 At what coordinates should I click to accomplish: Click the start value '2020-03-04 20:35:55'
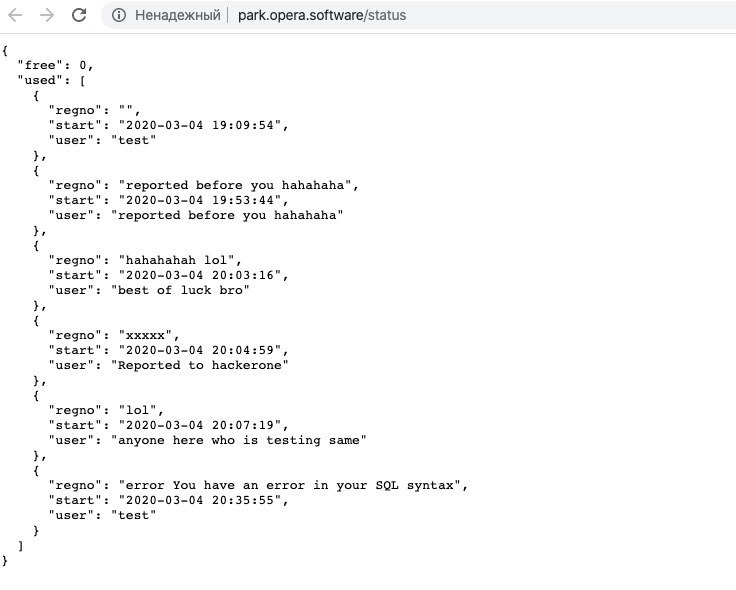(x=200, y=500)
